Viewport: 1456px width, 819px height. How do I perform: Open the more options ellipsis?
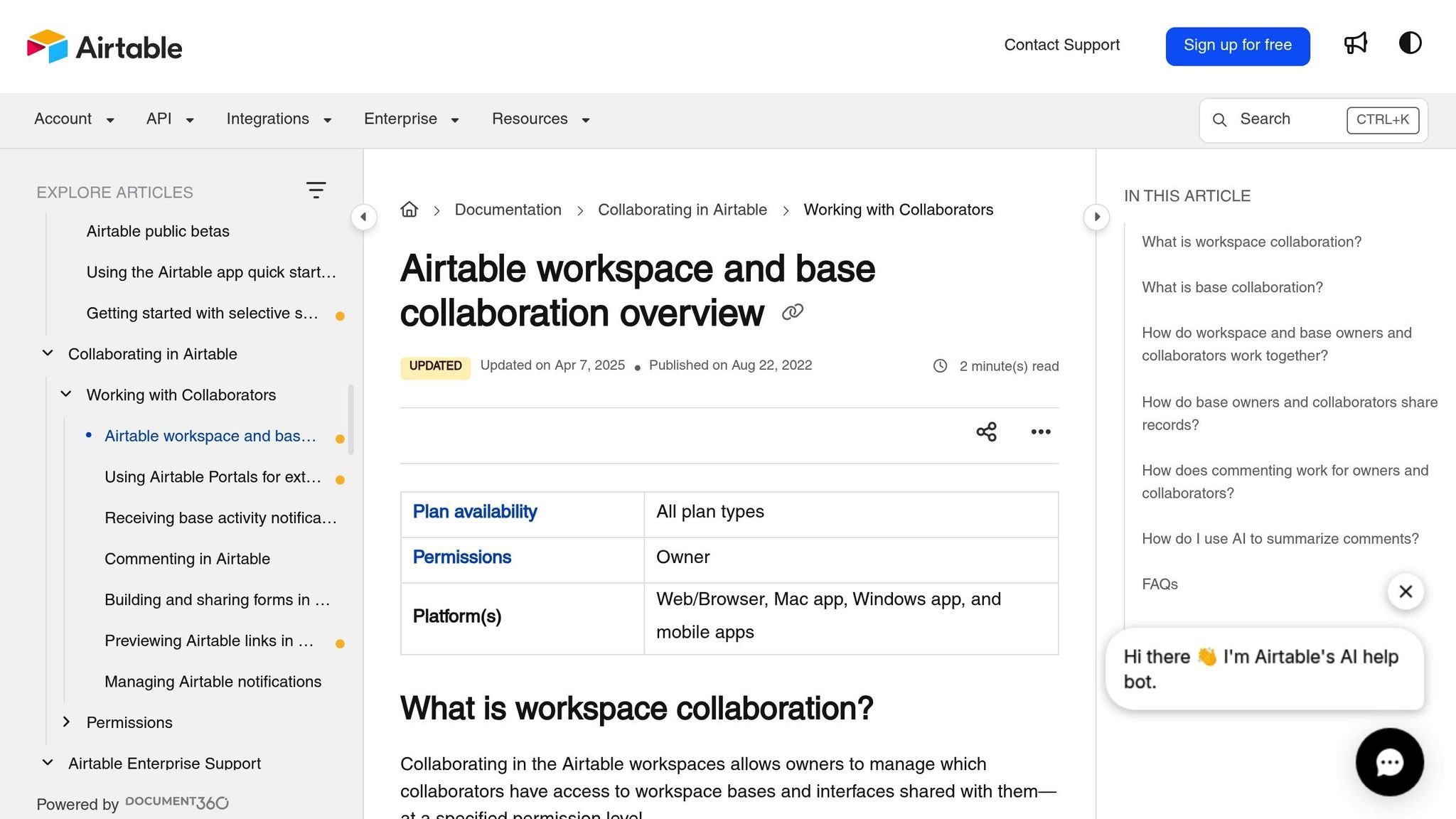tap(1041, 432)
